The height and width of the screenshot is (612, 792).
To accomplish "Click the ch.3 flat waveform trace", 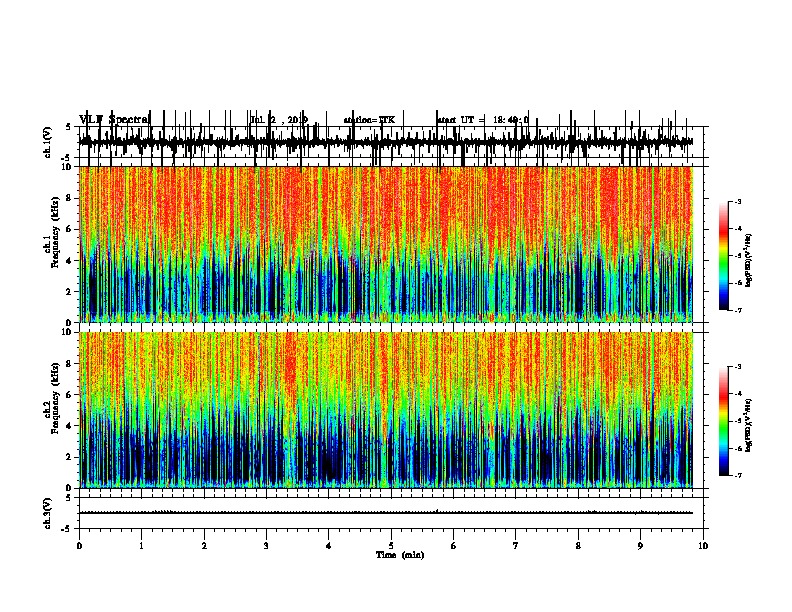I will pyautogui.click(x=386, y=513).
